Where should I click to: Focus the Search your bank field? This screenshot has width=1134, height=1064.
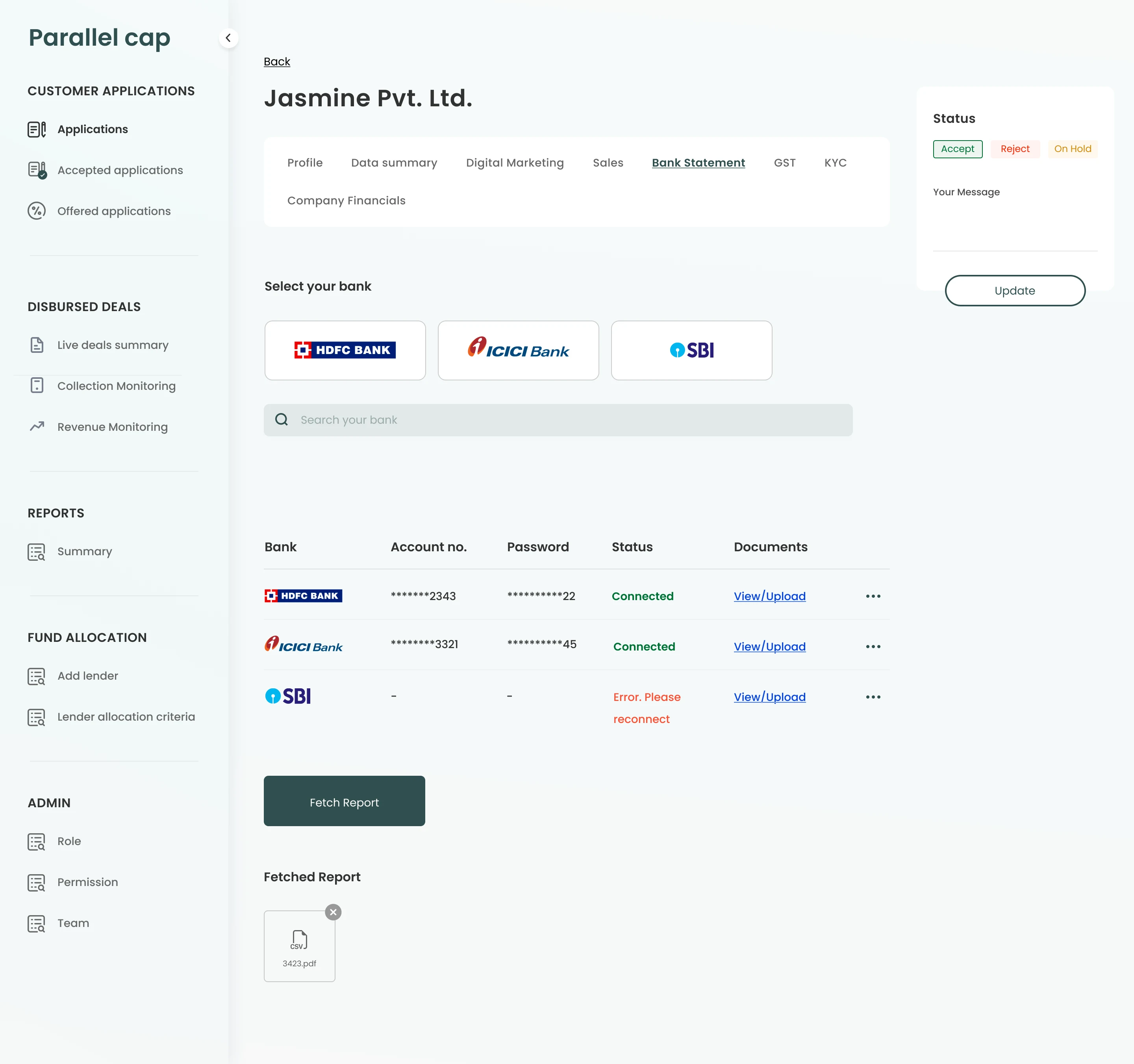click(x=558, y=420)
